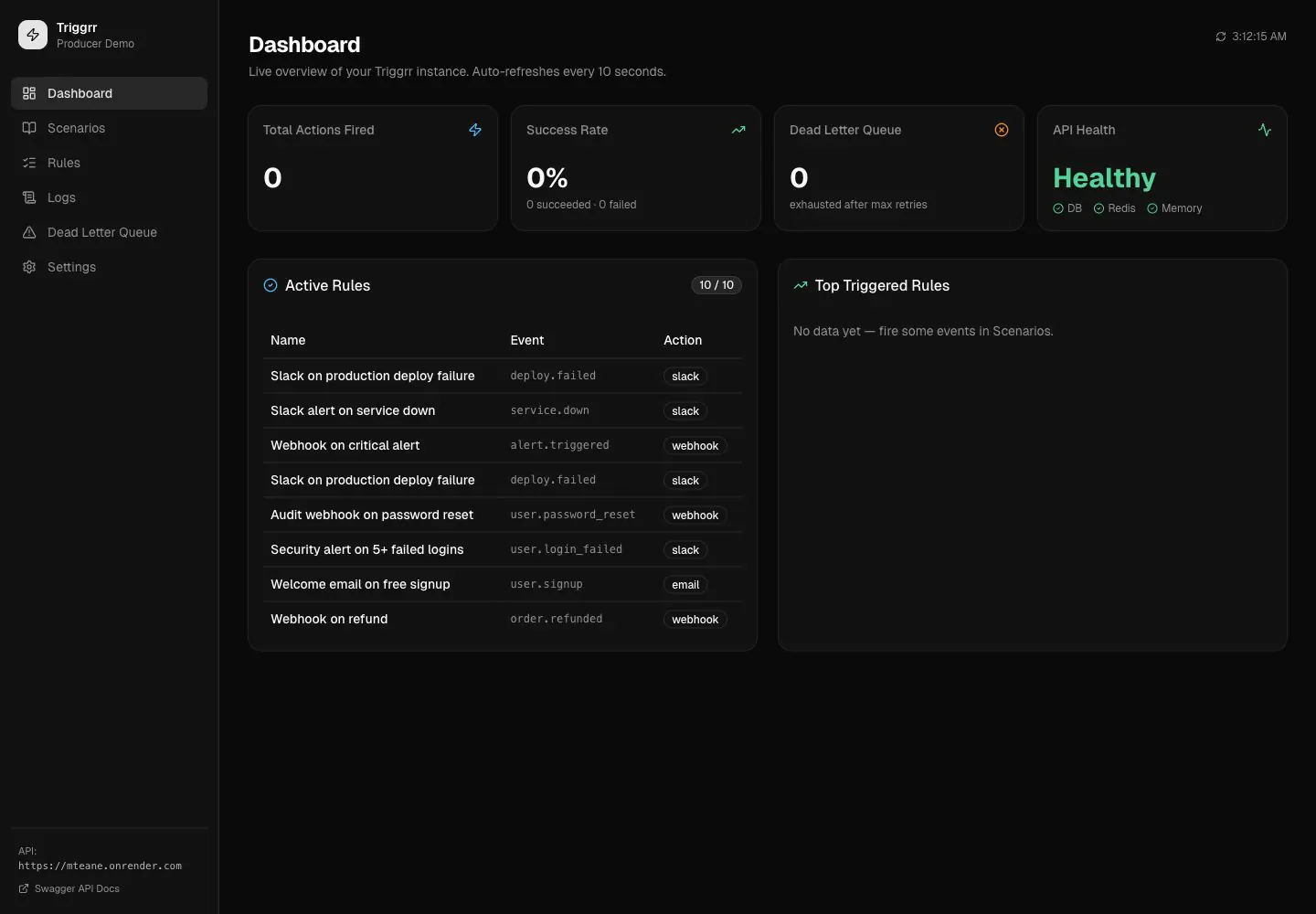Click the user.signup event code
Image resolution: width=1316 pixels, height=914 pixels.
point(547,584)
